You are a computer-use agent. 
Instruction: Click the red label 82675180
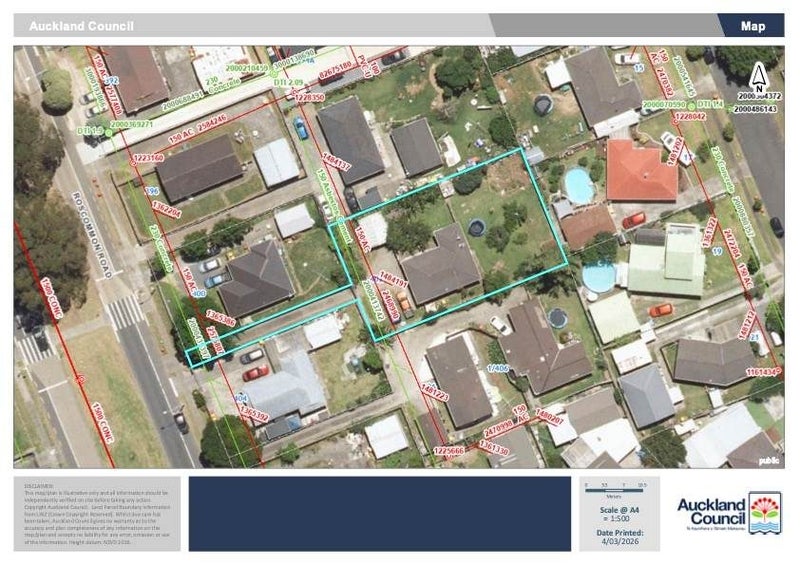click(x=335, y=70)
